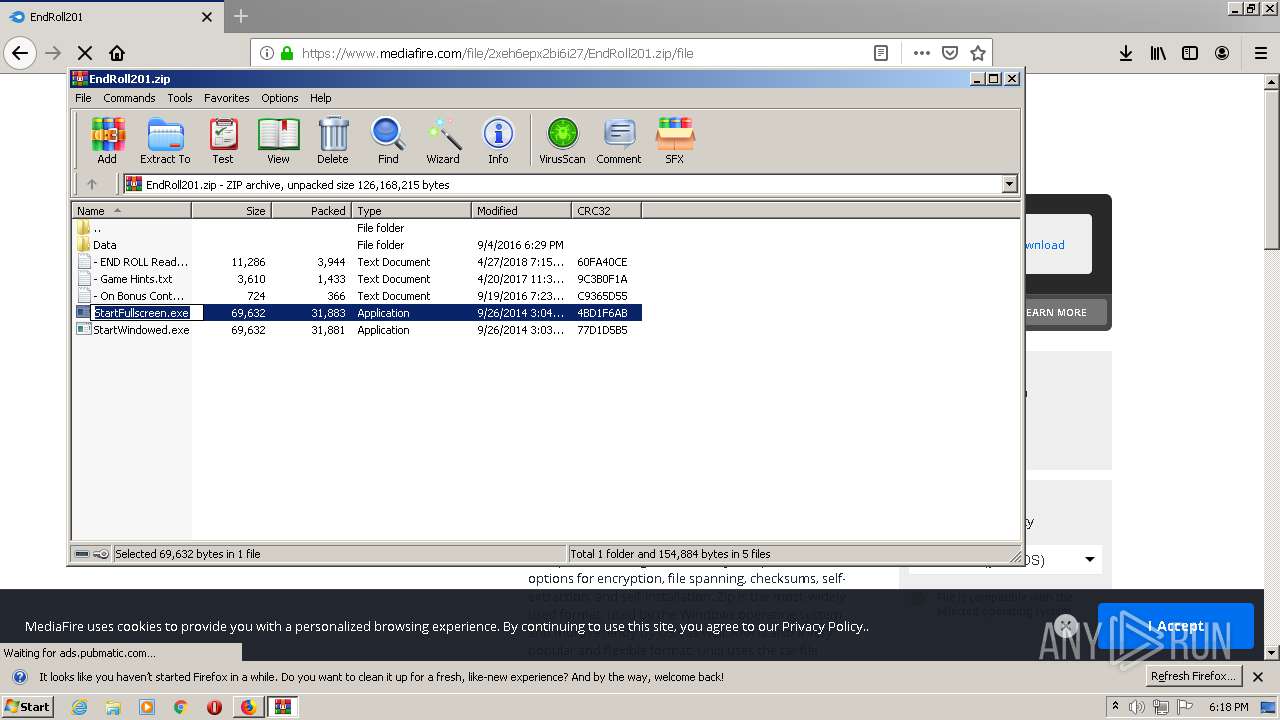
Task: Open the Tools menu
Action: (x=180, y=98)
